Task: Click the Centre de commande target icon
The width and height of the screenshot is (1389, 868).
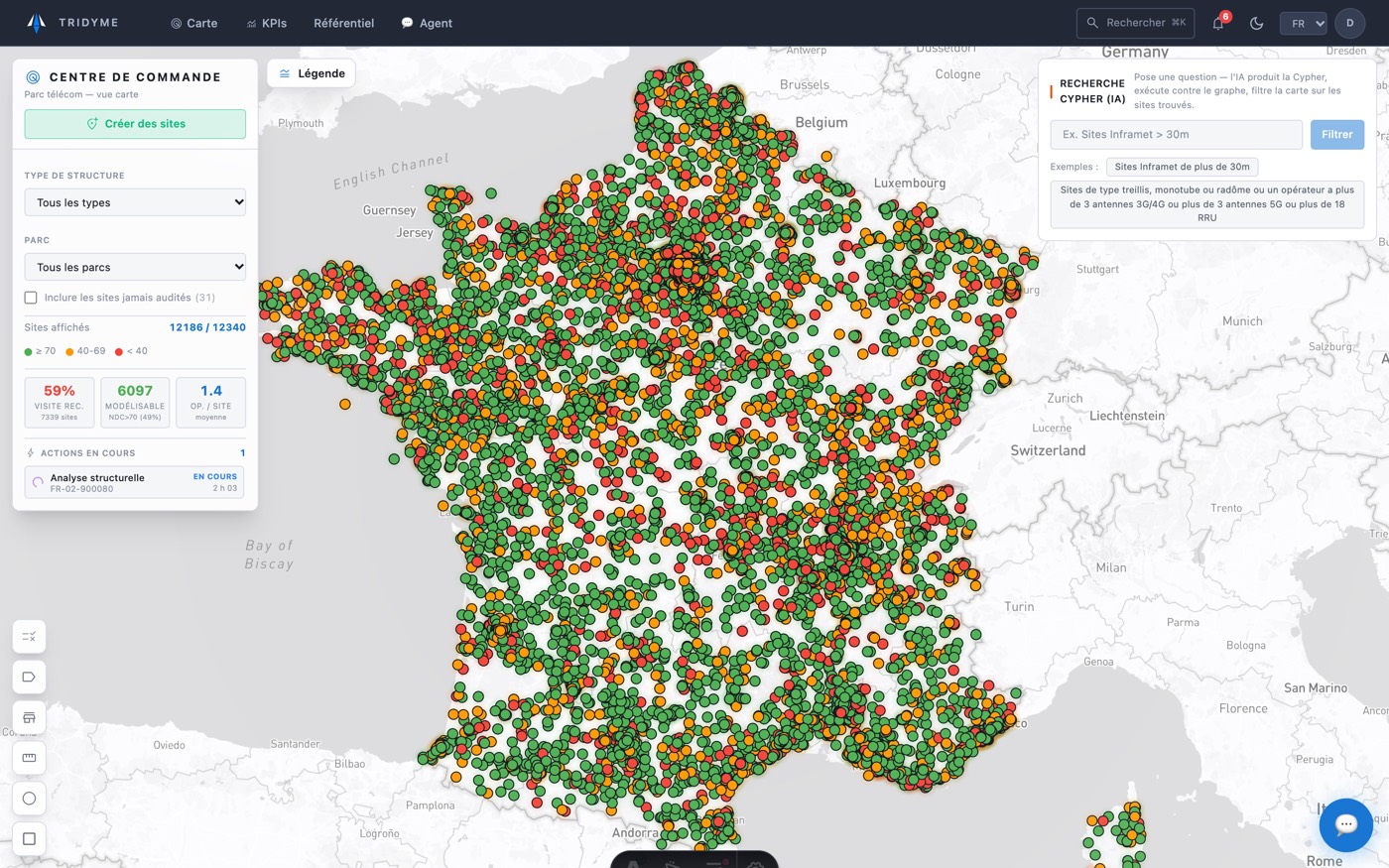Action: (33, 77)
